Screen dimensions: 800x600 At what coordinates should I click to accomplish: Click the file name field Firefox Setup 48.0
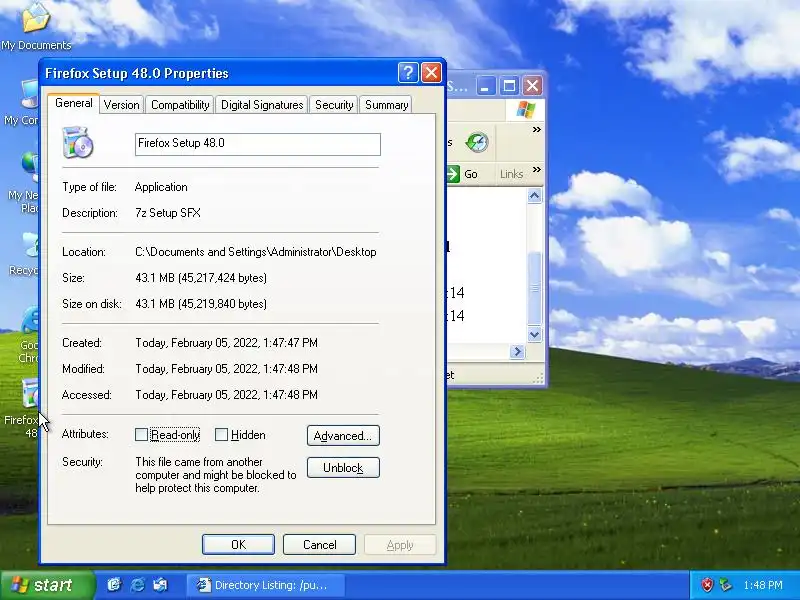click(258, 144)
